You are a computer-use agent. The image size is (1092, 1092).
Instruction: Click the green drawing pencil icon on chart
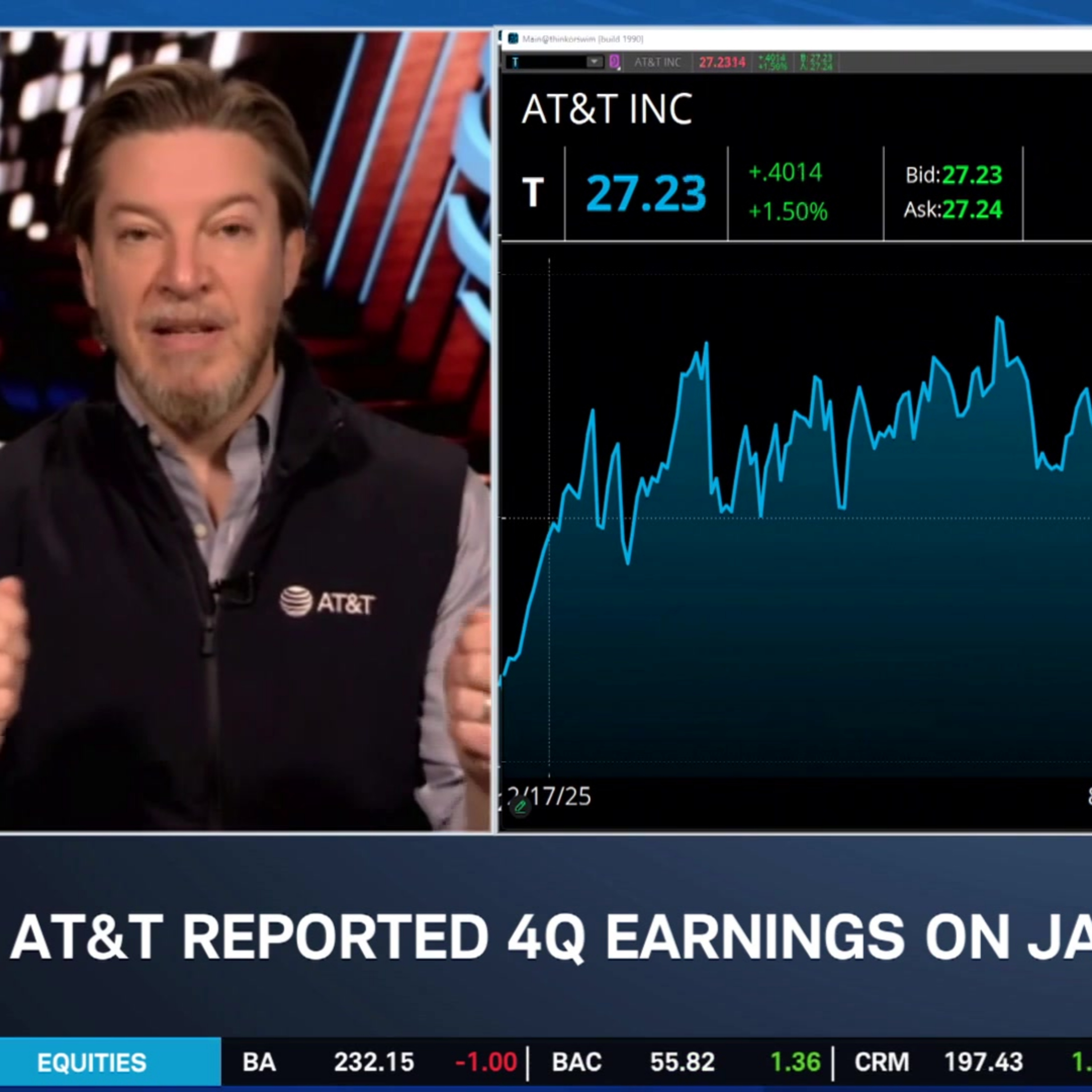pos(520,807)
